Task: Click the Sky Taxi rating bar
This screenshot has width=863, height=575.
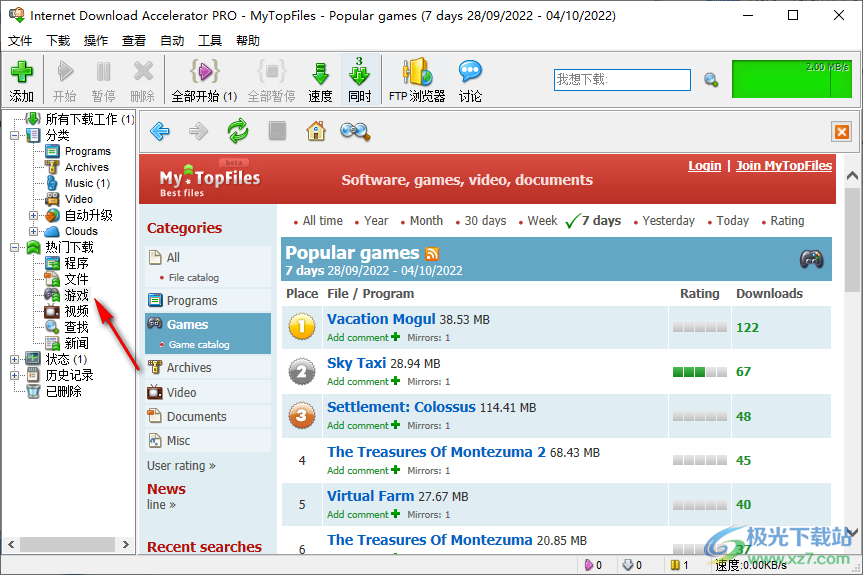Action: (700, 372)
